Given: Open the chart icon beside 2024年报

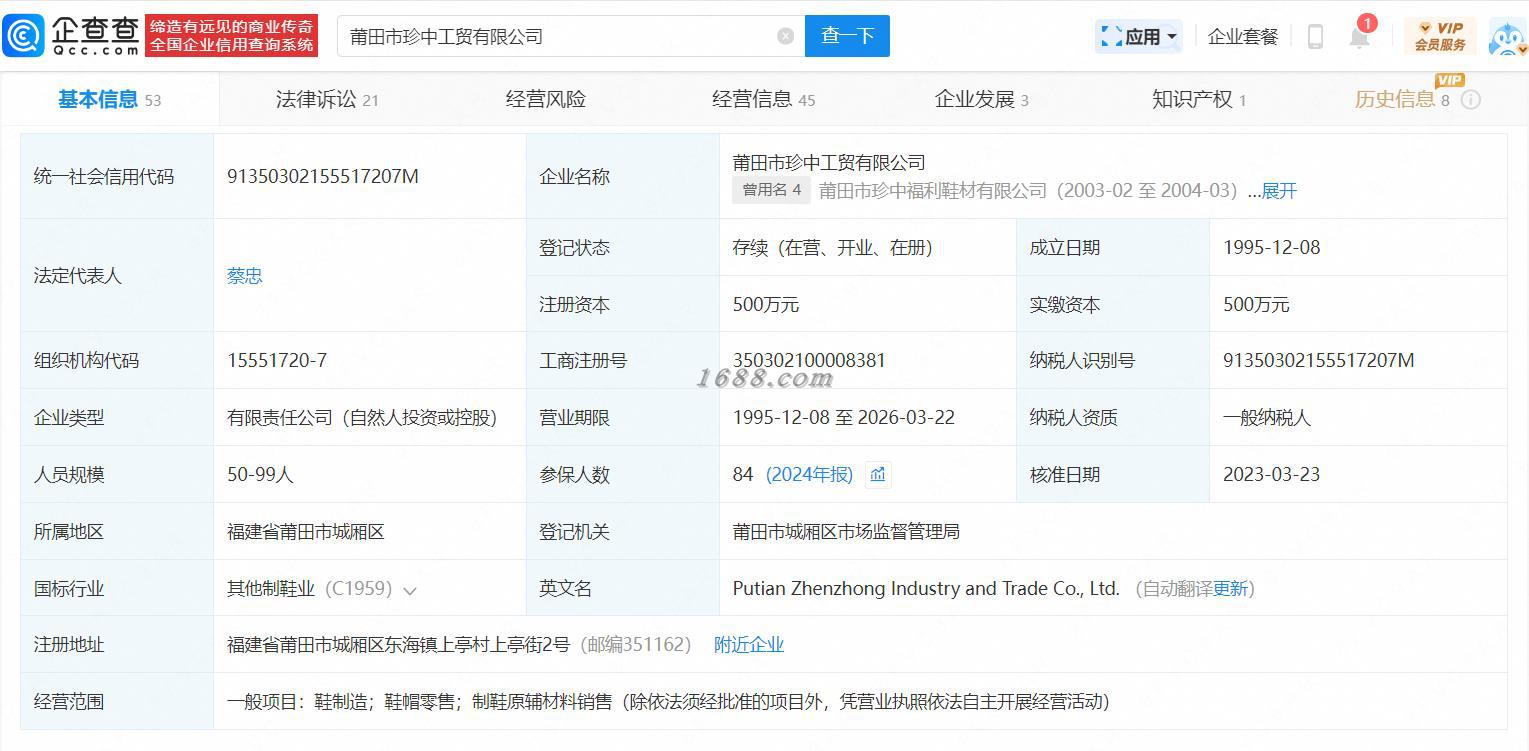Looking at the screenshot, I should point(878,474).
